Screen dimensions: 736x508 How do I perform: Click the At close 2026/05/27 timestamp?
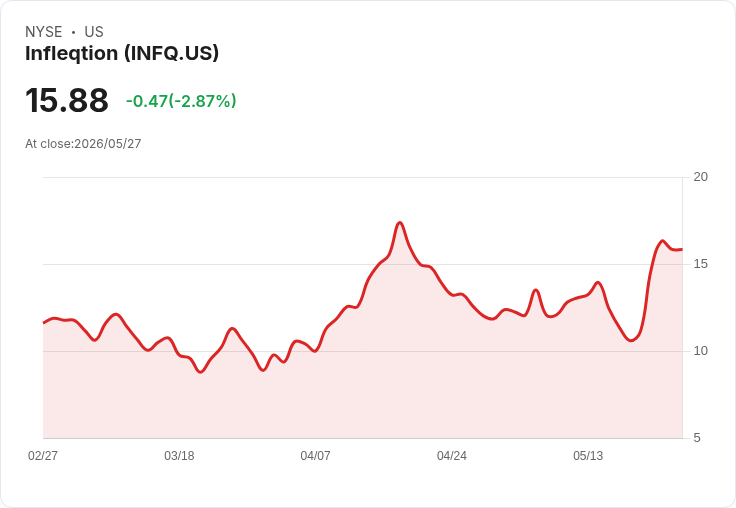coord(83,144)
